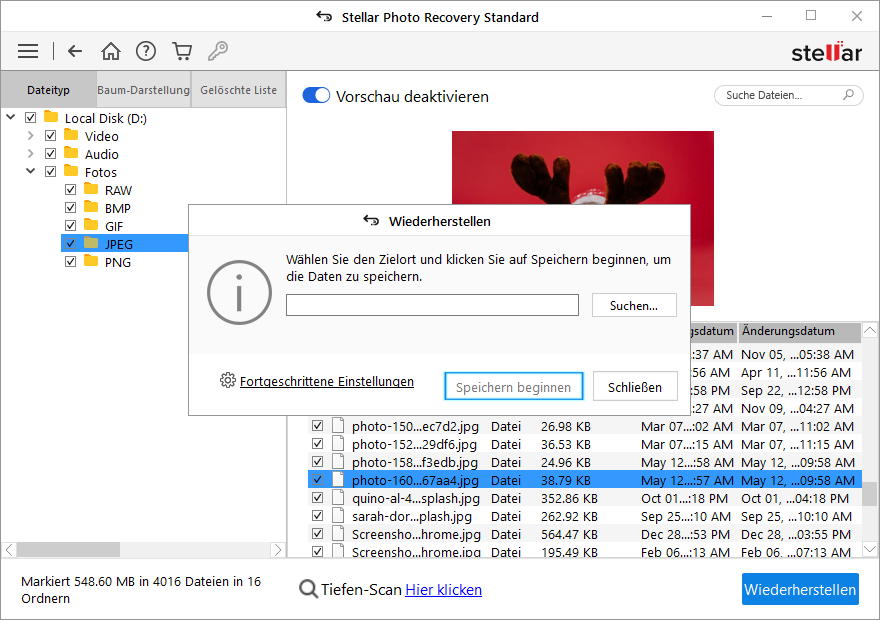Screen dimensions: 880x620
Task: Click the gear icon beside Fortgeschrittene Einstellungen
Action: tap(227, 380)
